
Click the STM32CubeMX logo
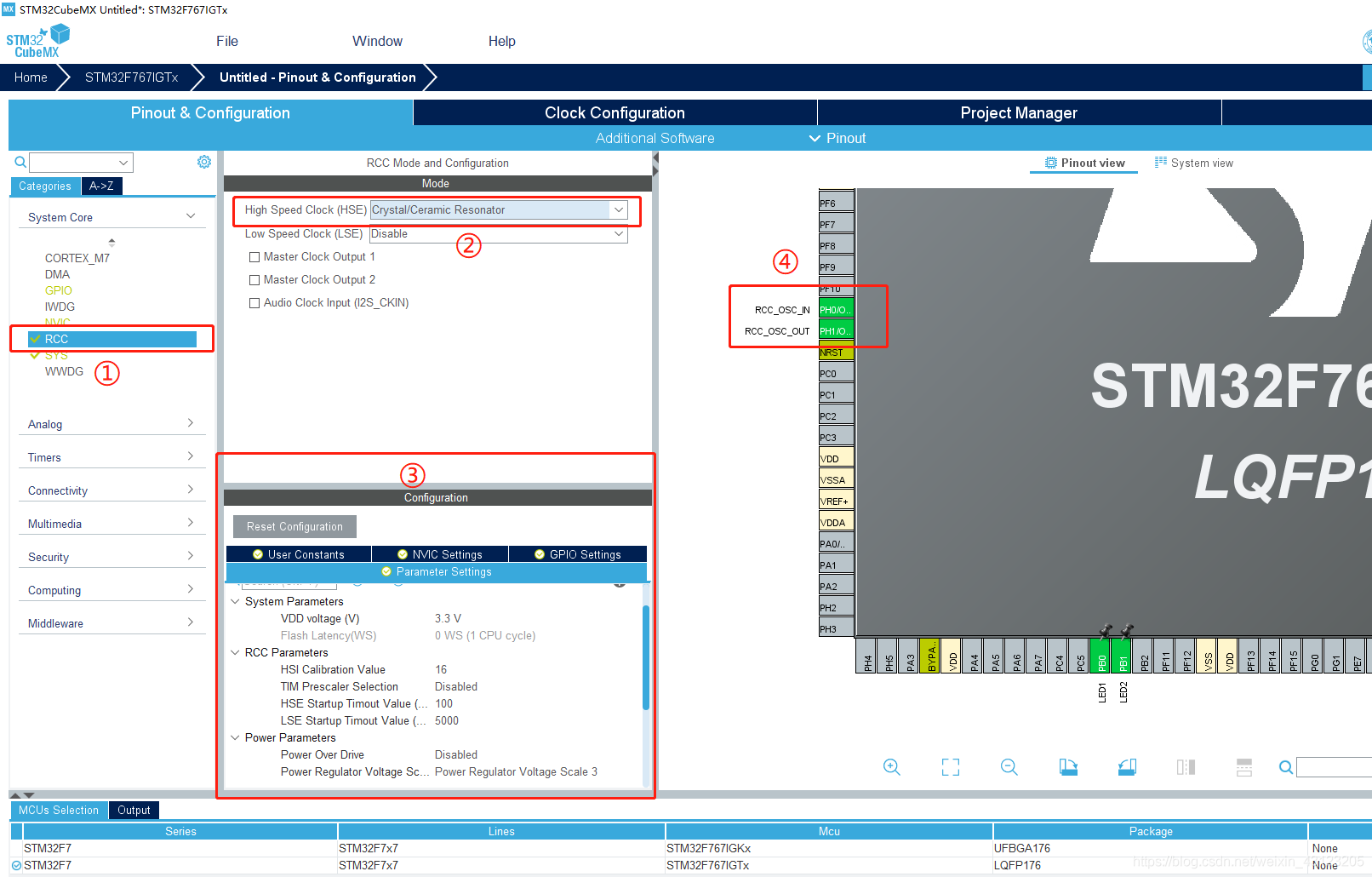click(37, 41)
